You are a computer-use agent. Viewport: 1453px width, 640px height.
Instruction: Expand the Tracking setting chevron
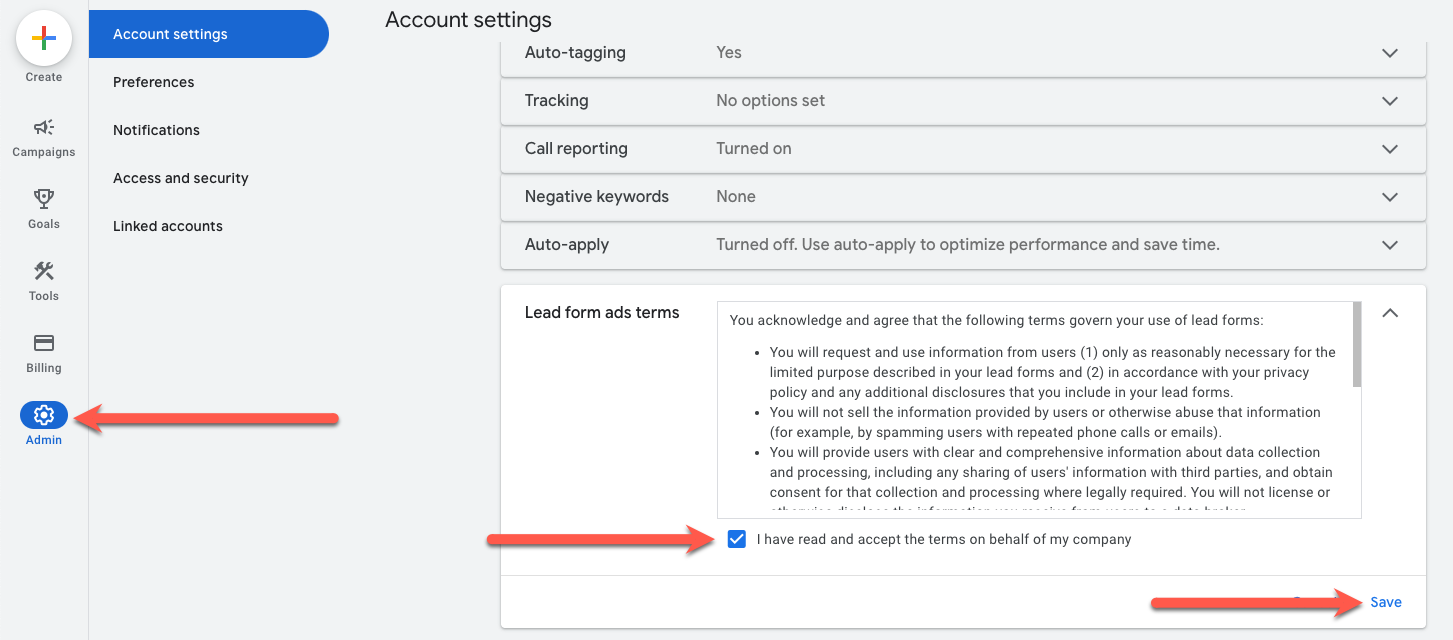(1389, 101)
